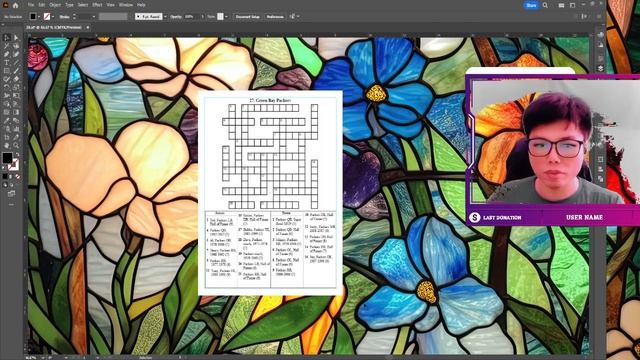The image size is (640, 360).
Task: Open the Edit menu
Action: coord(42,5)
